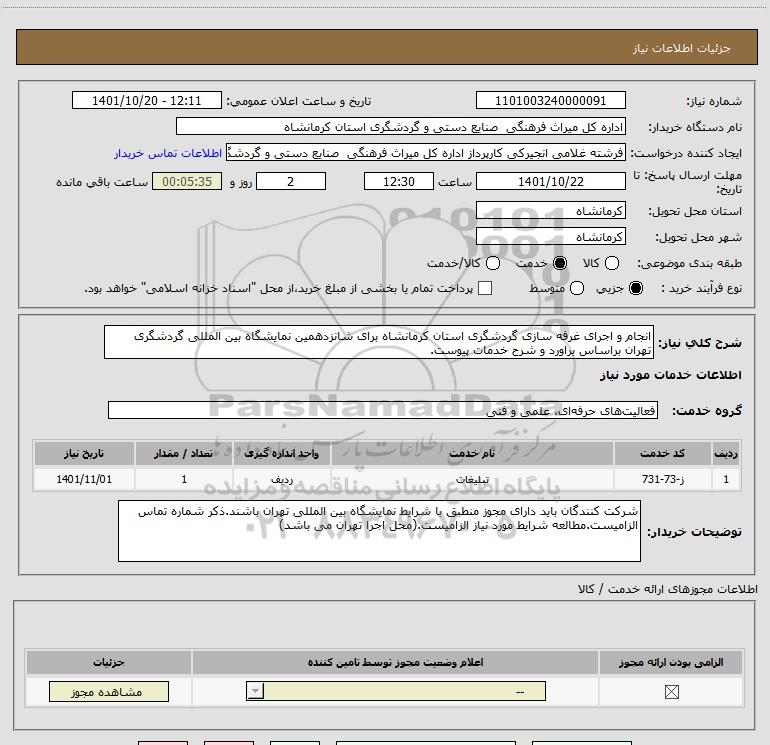Click the واحد اندازه گیری column header
Viewport: 770px width, 745px height.
point(281,453)
